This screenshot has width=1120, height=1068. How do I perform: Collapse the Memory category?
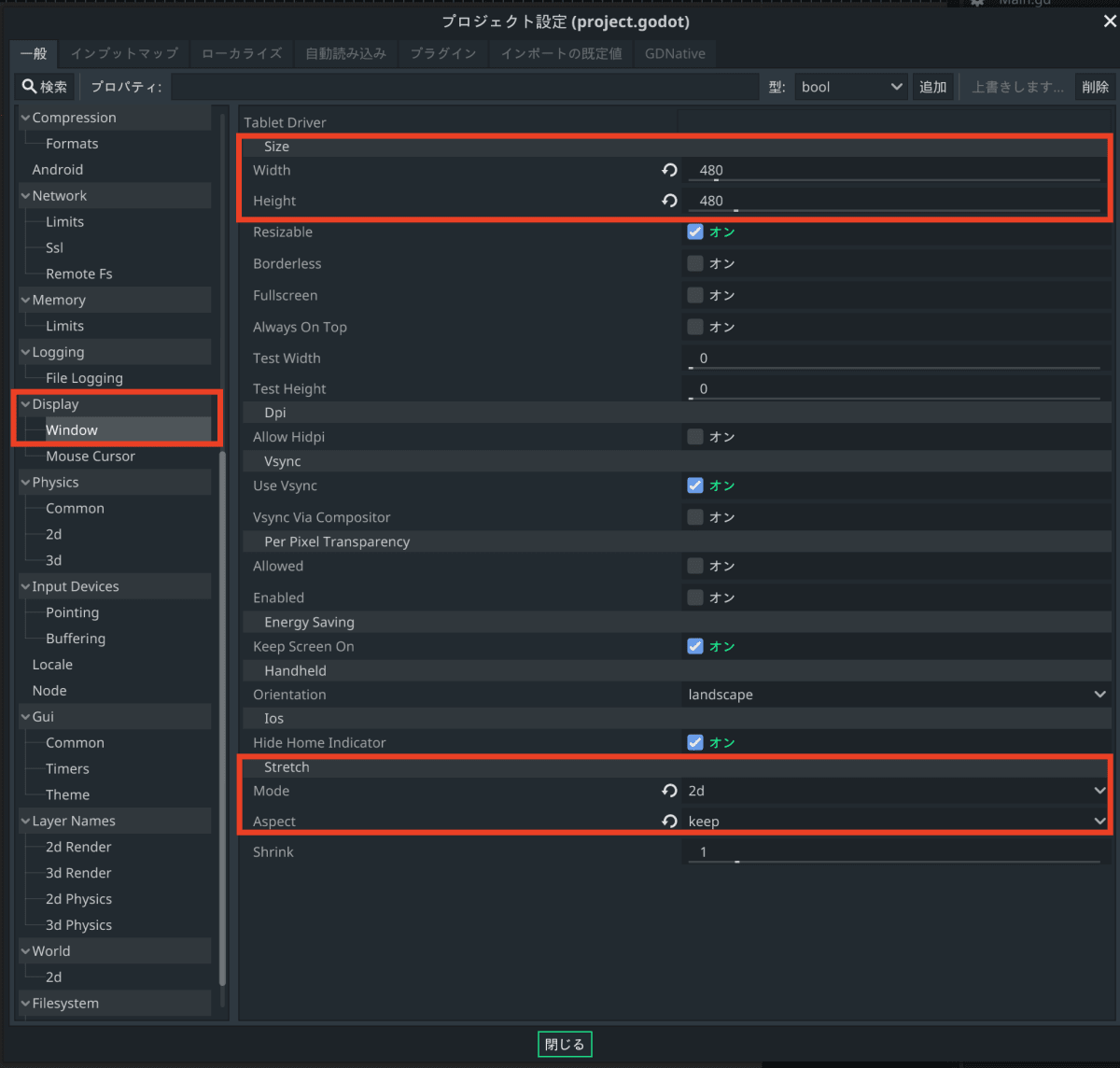click(x=25, y=301)
